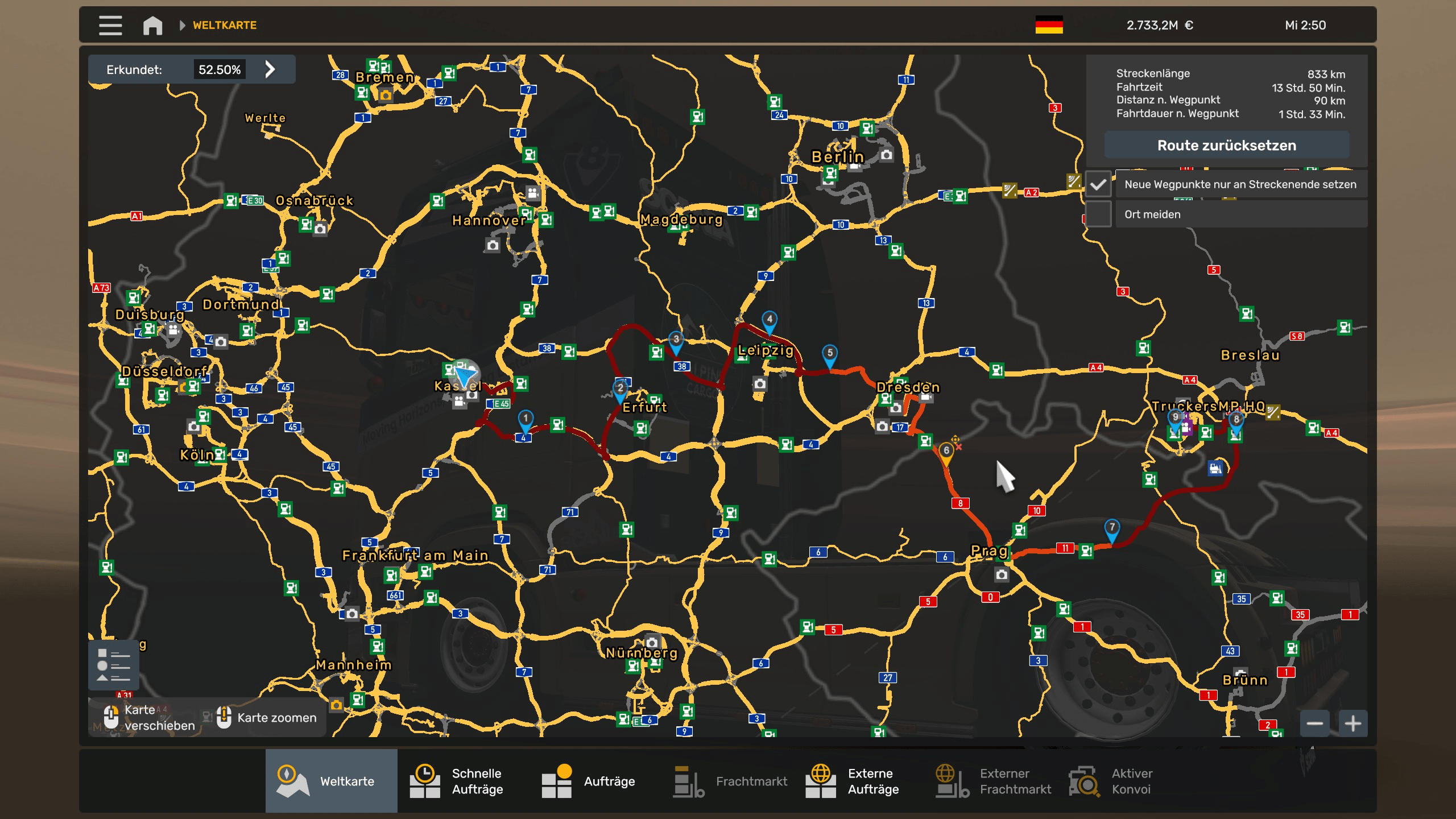Switch to the Aufträge tab

(589, 781)
